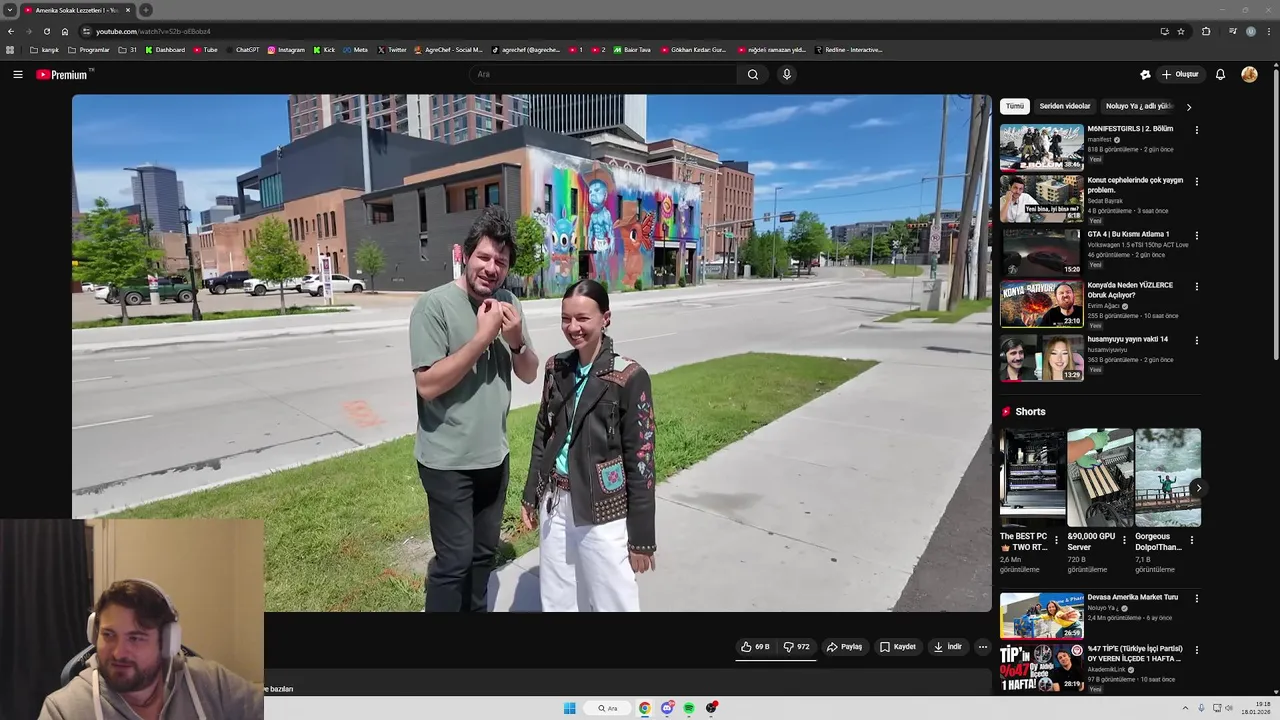Open more actions menu beside İndir

[983, 647]
